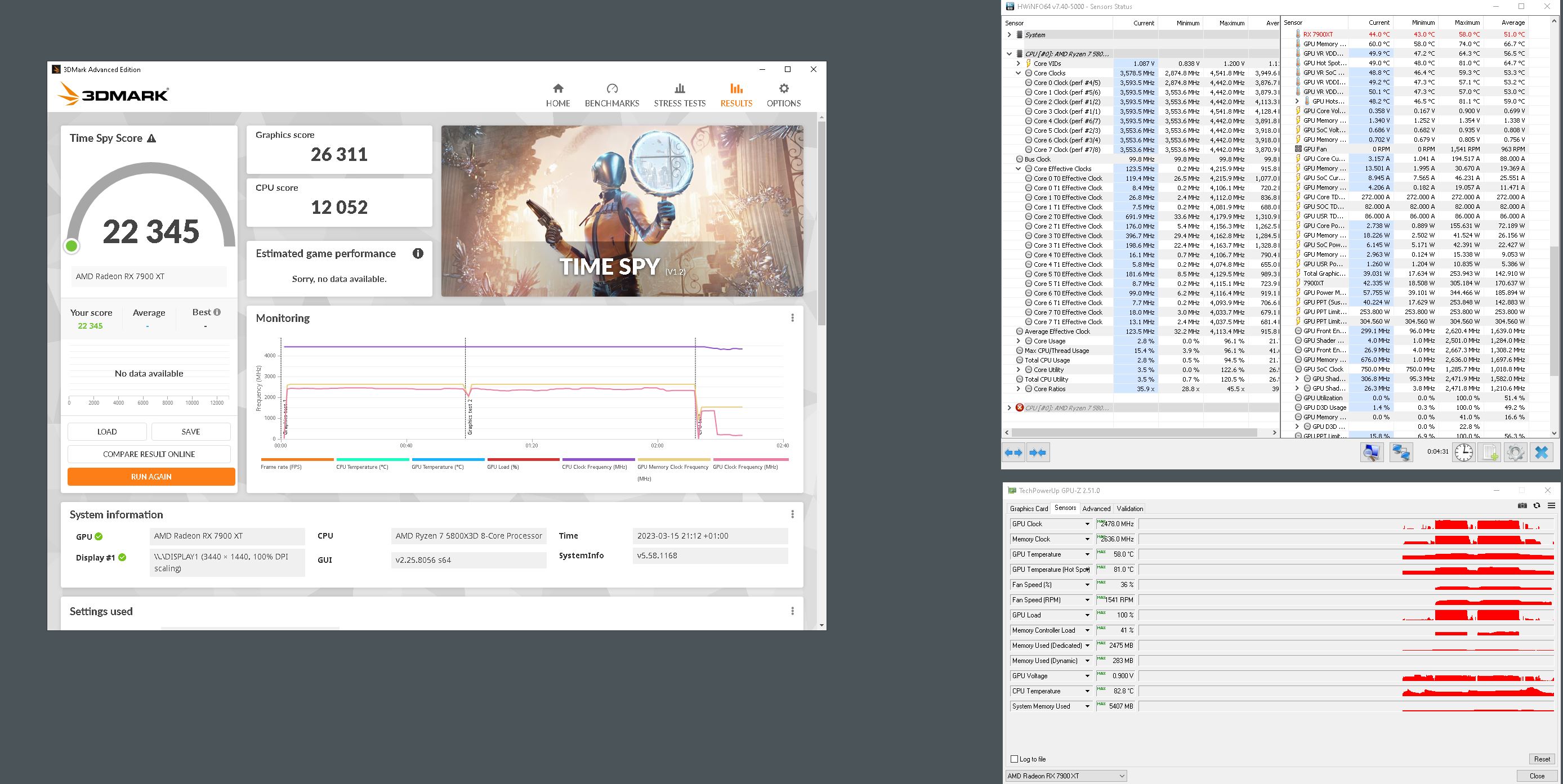Toggle the GPU Load (%) legend bar
The height and width of the screenshot is (784, 1563).
pos(523,460)
